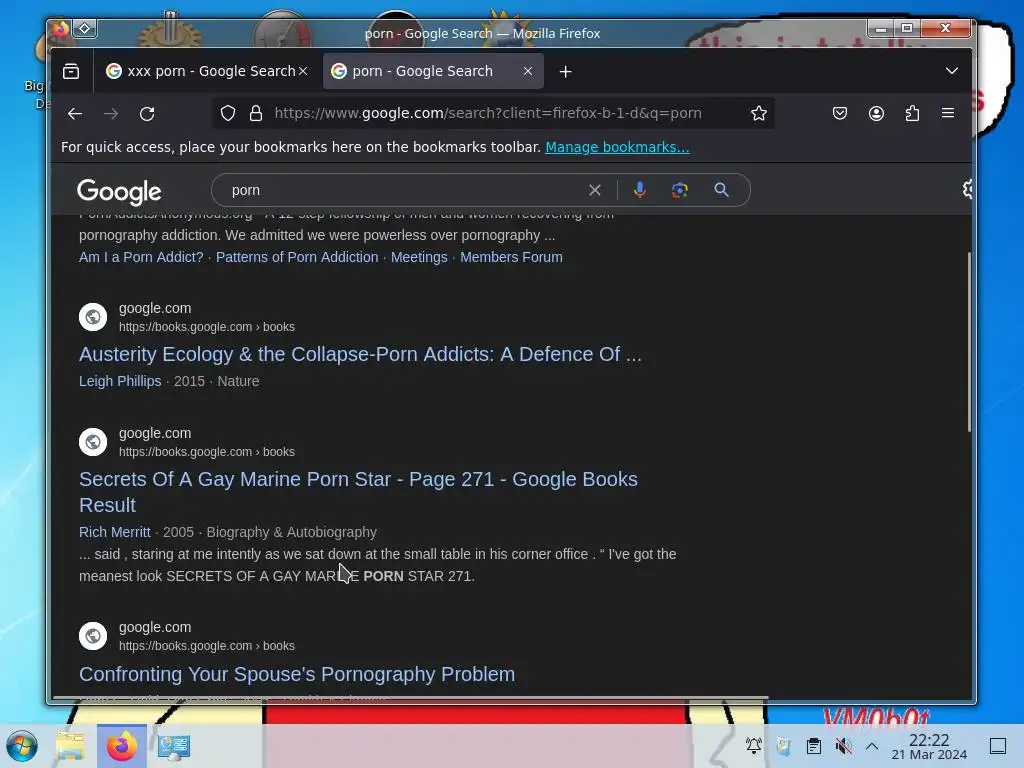Image resolution: width=1024 pixels, height=768 pixels.
Task: Open Firefox window menu icon in titlebar
Action: 60,29
